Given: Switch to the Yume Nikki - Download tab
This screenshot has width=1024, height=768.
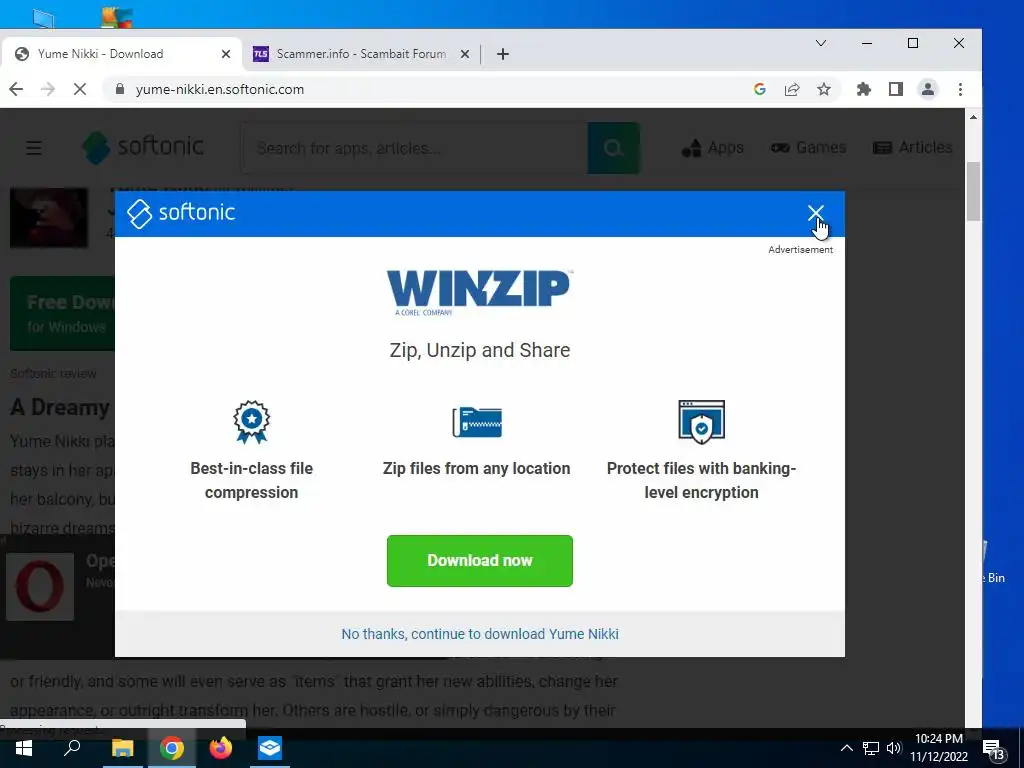Looking at the screenshot, I should pos(121,54).
